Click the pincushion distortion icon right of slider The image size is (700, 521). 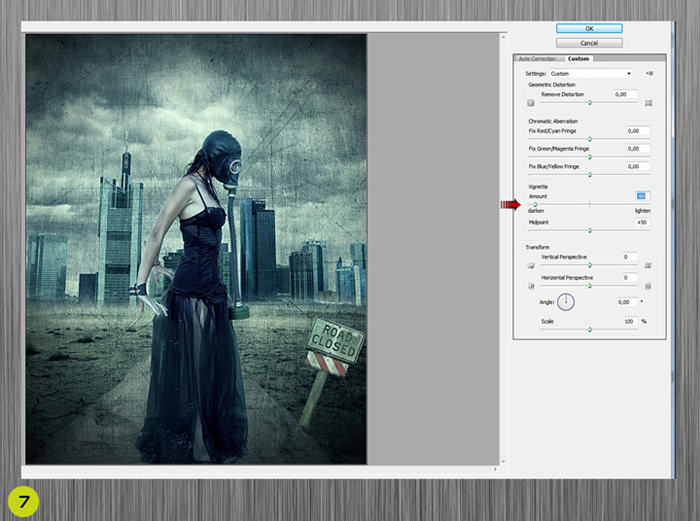649,103
